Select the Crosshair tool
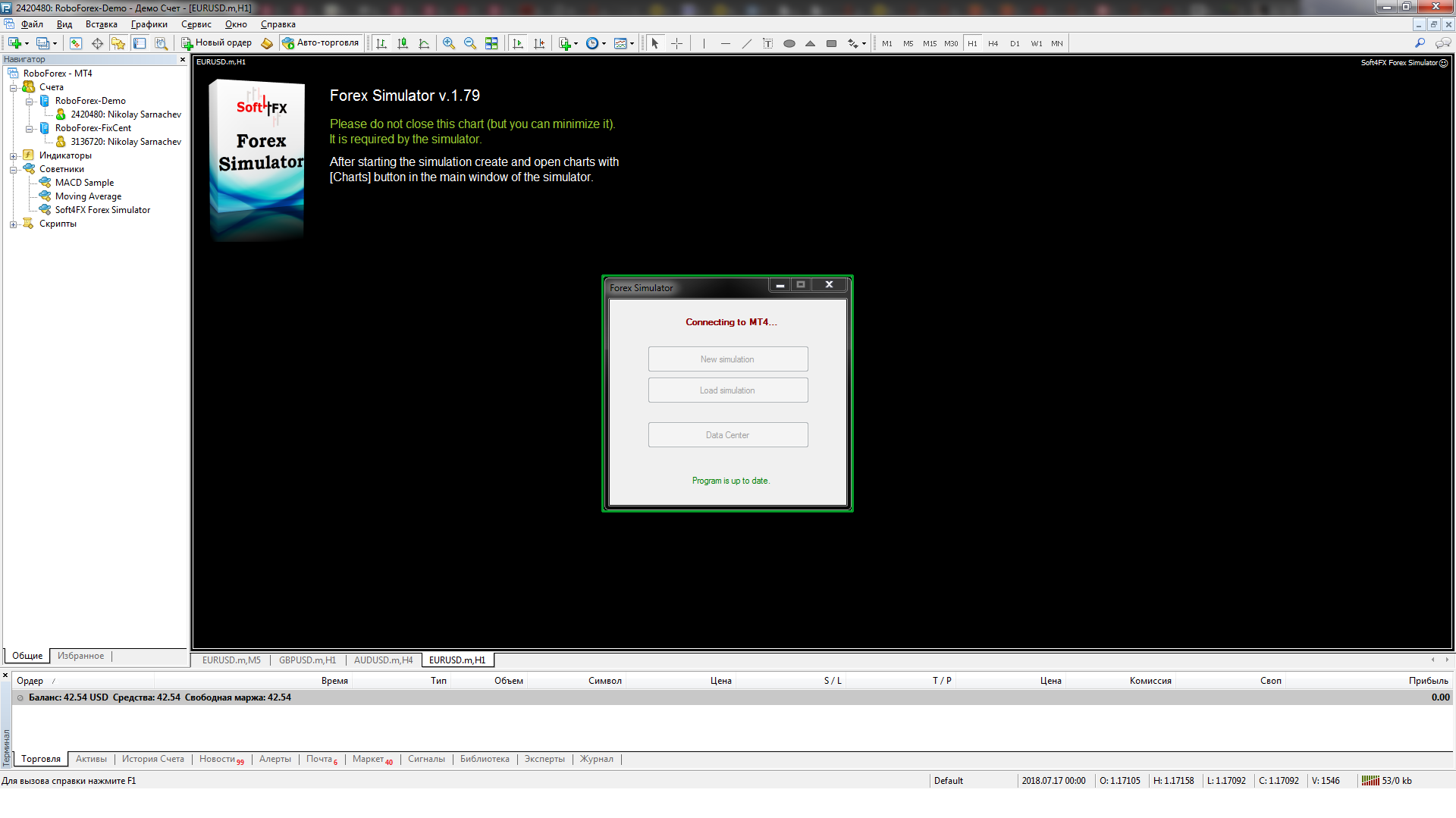The width and height of the screenshot is (1456, 818). (676, 43)
